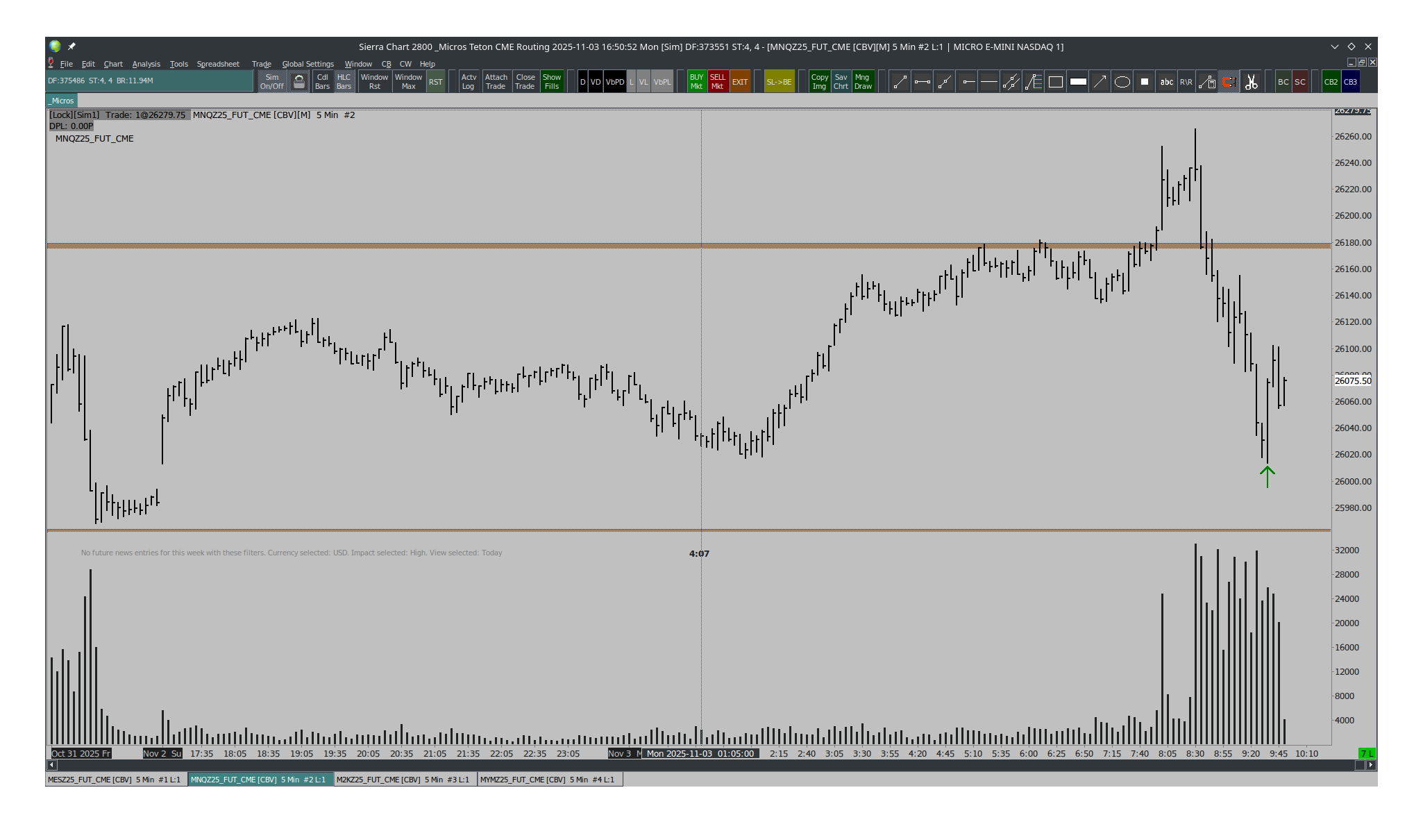
Task: Select the rectangle drawing tool
Action: [x=1055, y=82]
